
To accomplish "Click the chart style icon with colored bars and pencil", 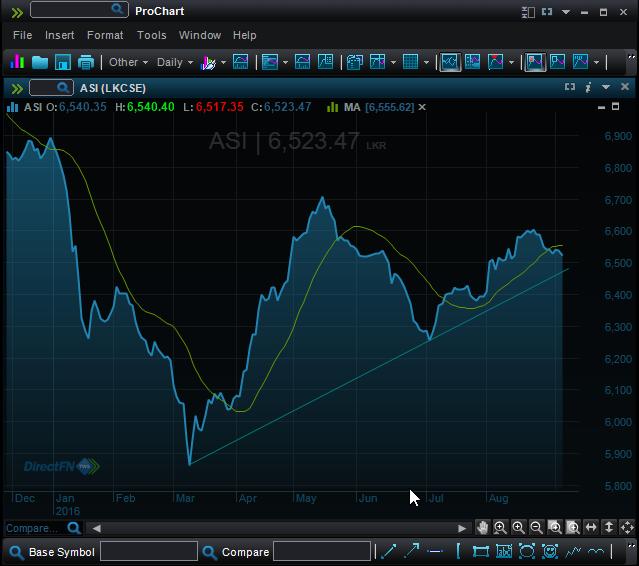I will (208, 63).
